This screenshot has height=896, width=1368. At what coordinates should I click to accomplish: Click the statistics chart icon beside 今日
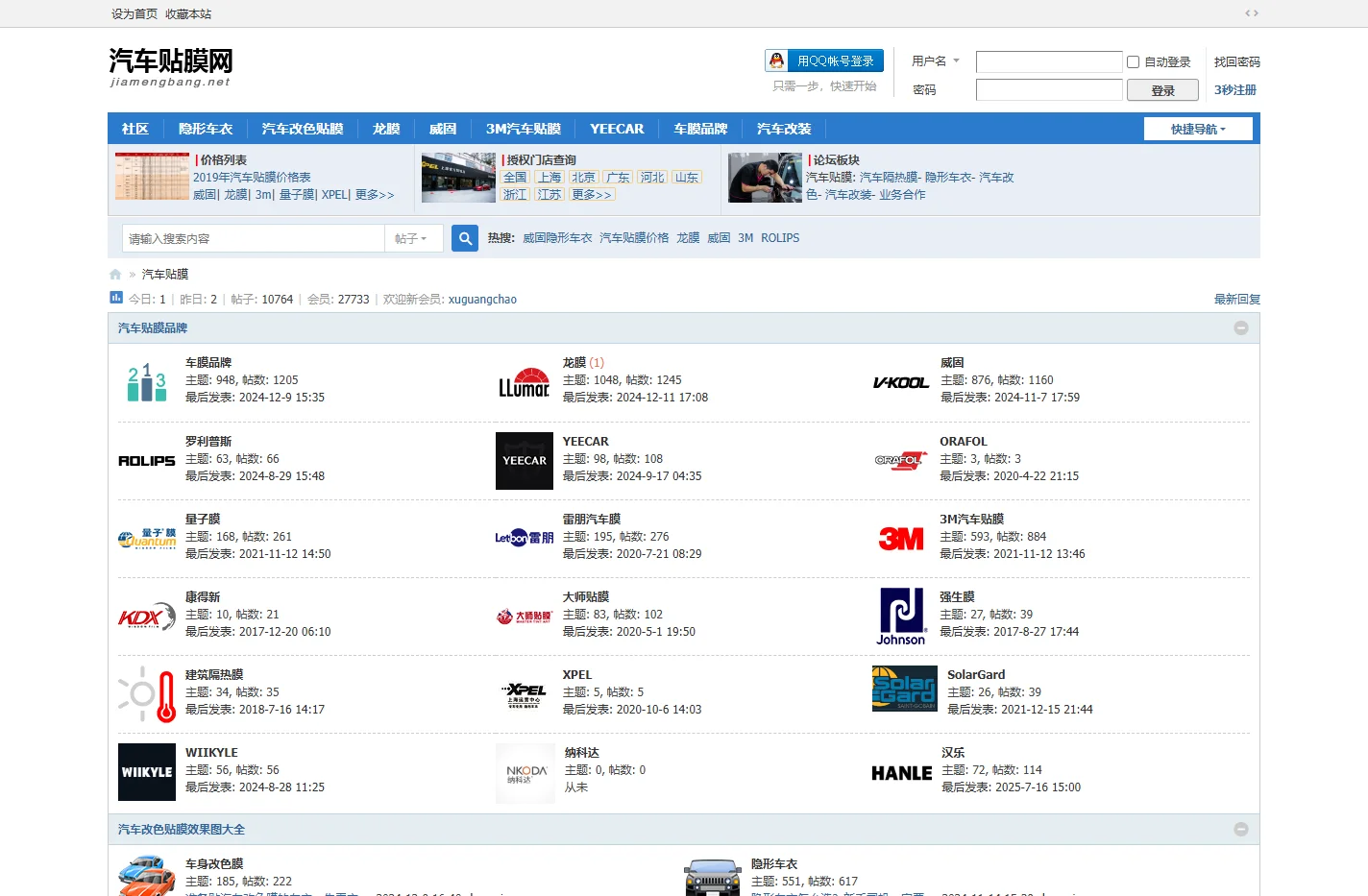coord(116,298)
